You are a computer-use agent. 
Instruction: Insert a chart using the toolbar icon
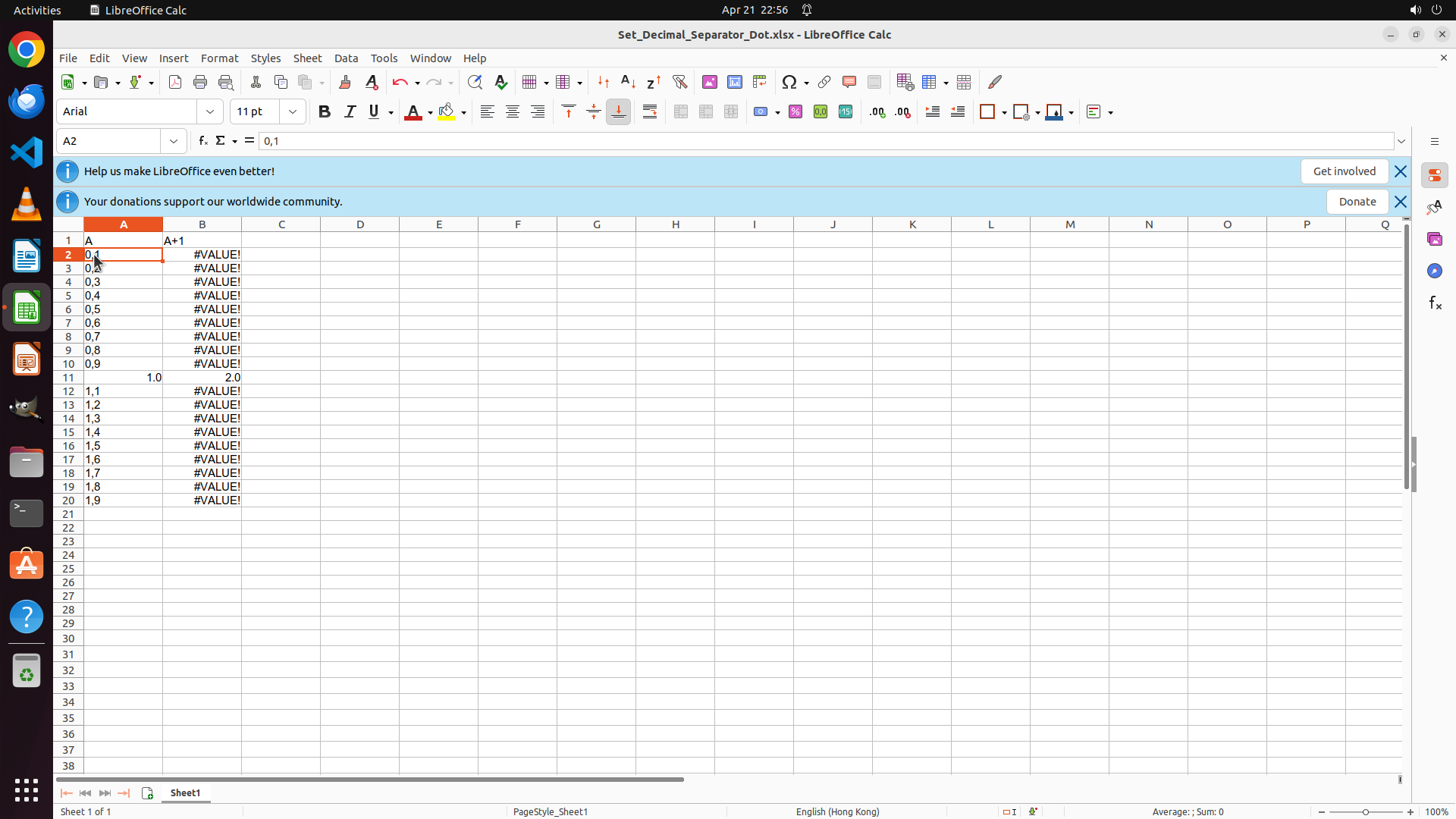(x=734, y=82)
